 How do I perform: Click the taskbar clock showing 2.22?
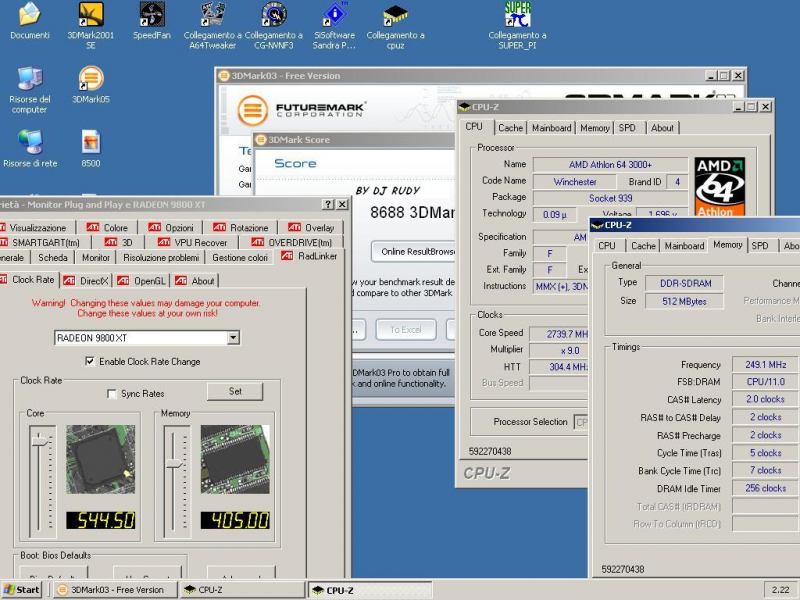pyautogui.click(x=781, y=590)
